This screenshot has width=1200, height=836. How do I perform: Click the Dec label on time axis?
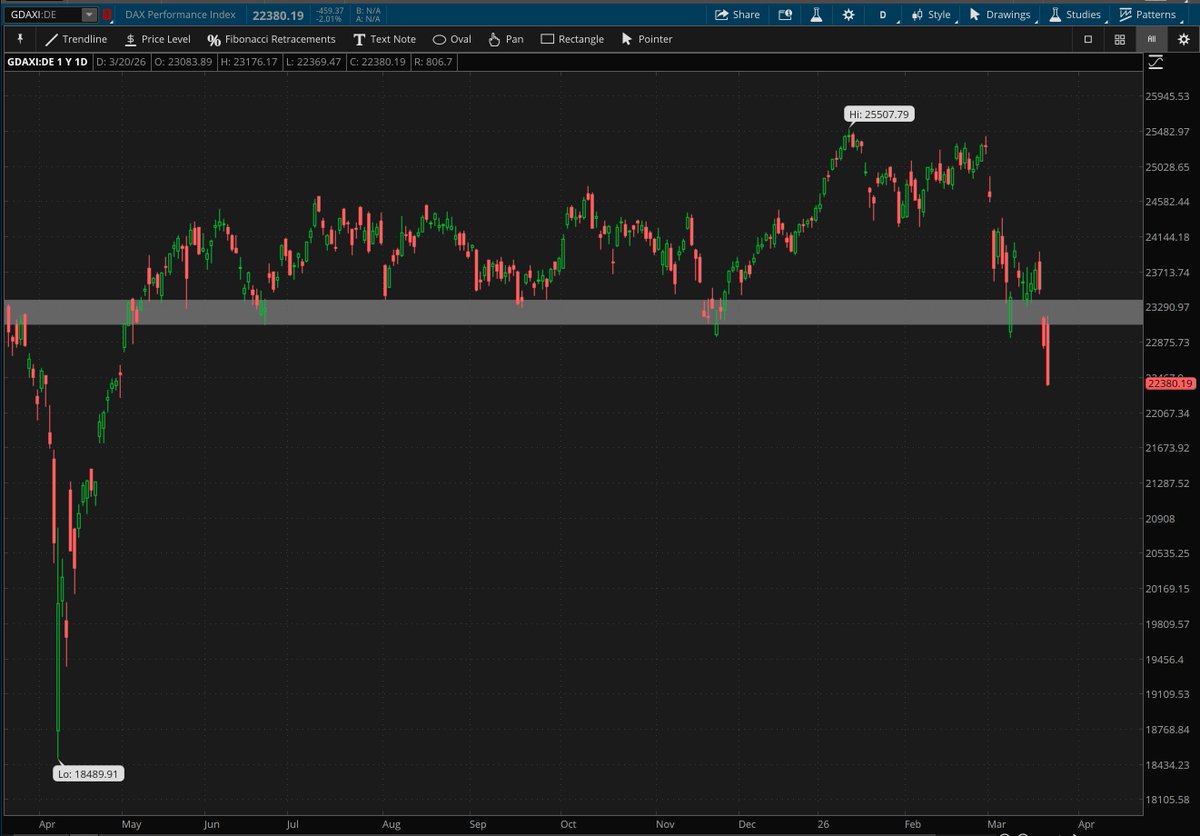(747, 827)
